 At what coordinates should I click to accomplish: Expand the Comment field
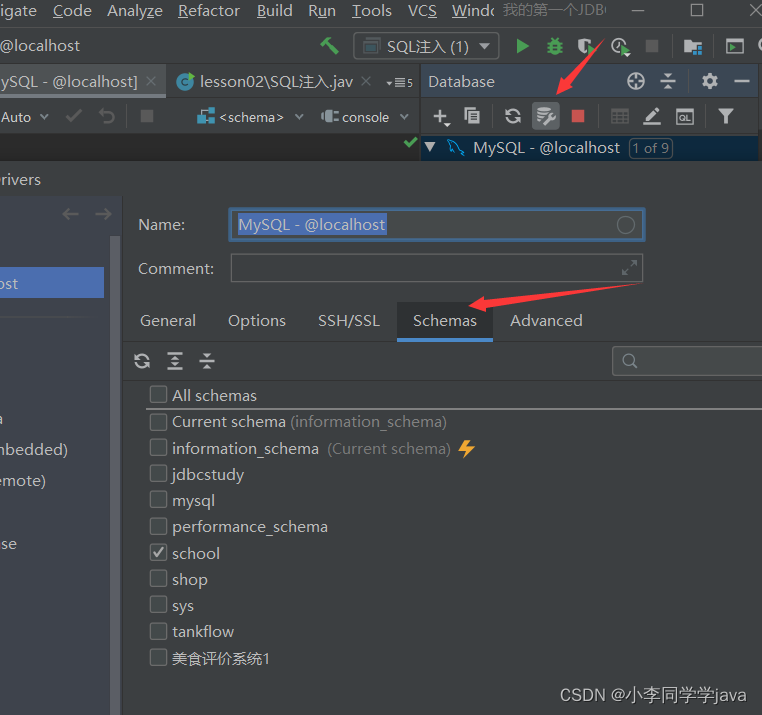point(629,267)
